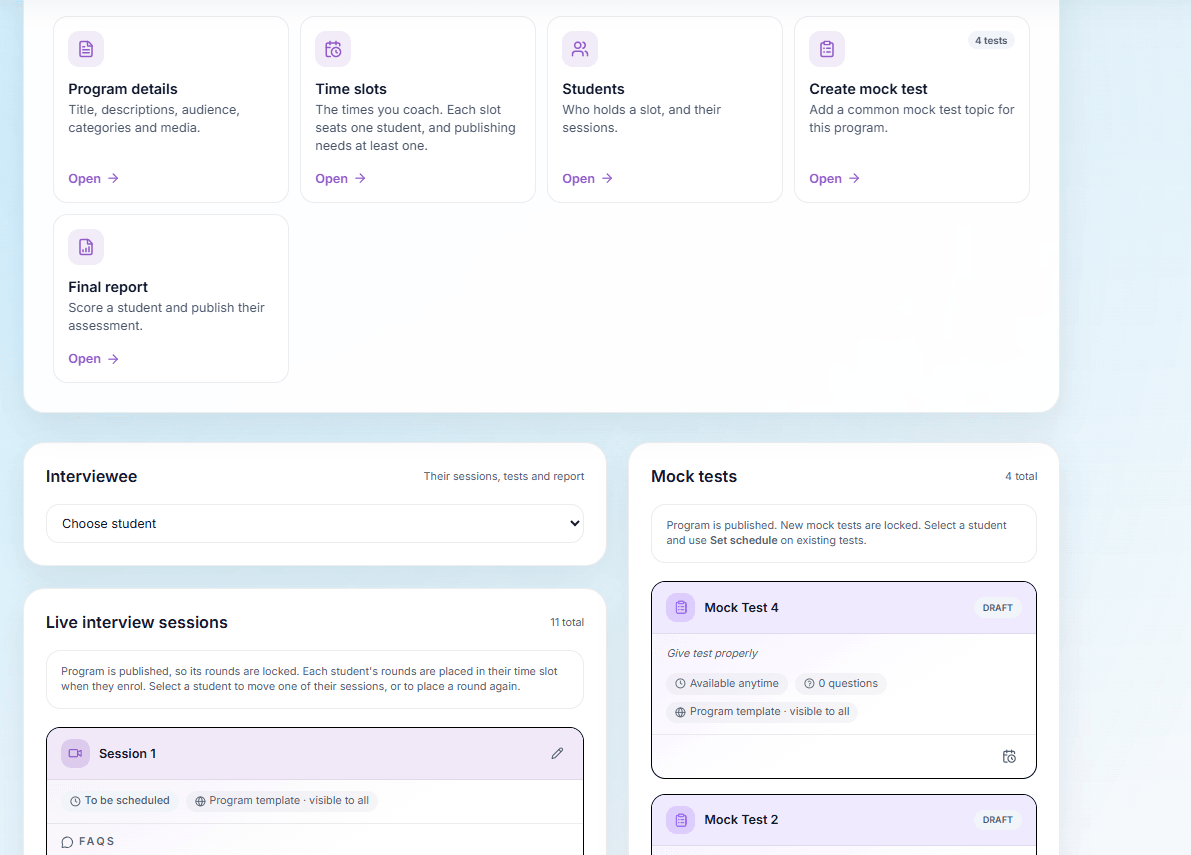This screenshot has width=1191, height=855.
Task: Click the FAQS chat bubble icon
Action: [67, 842]
